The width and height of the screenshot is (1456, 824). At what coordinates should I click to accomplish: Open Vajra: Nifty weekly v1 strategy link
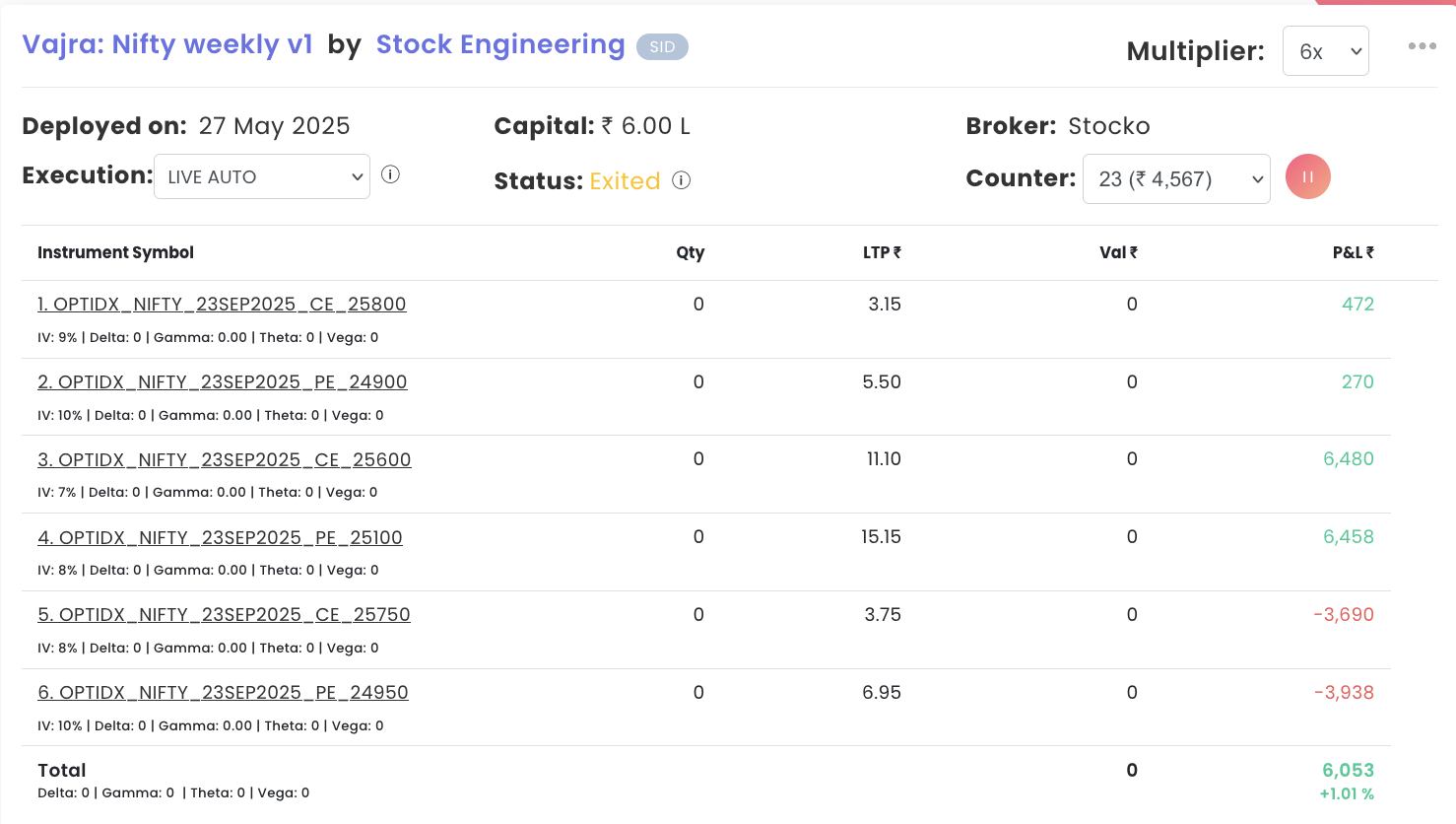[x=167, y=44]
